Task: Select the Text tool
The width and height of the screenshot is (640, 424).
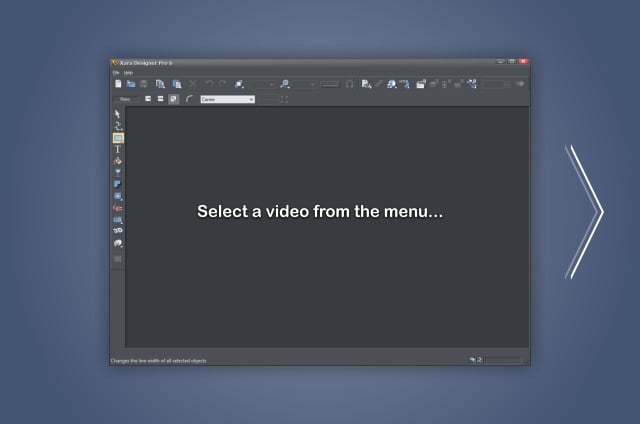Action: (118, 149)
